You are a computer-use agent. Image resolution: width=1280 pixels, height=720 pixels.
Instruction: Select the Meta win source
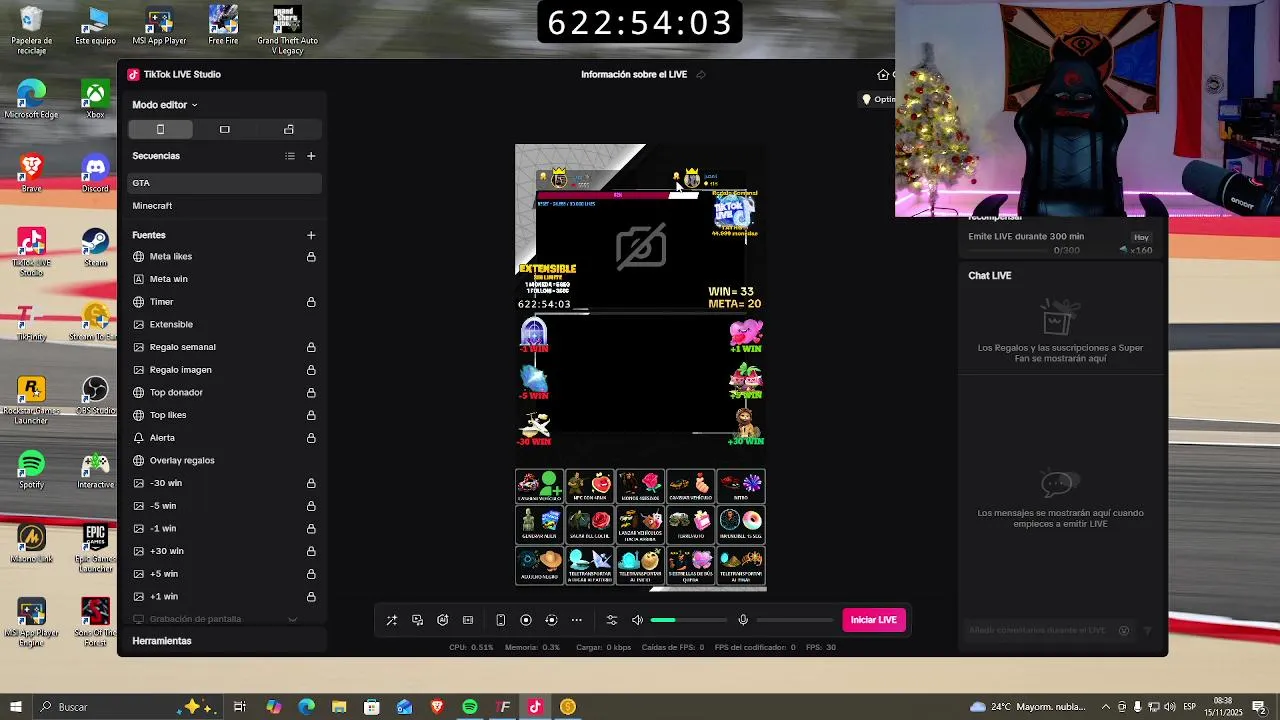coord(225,279)
